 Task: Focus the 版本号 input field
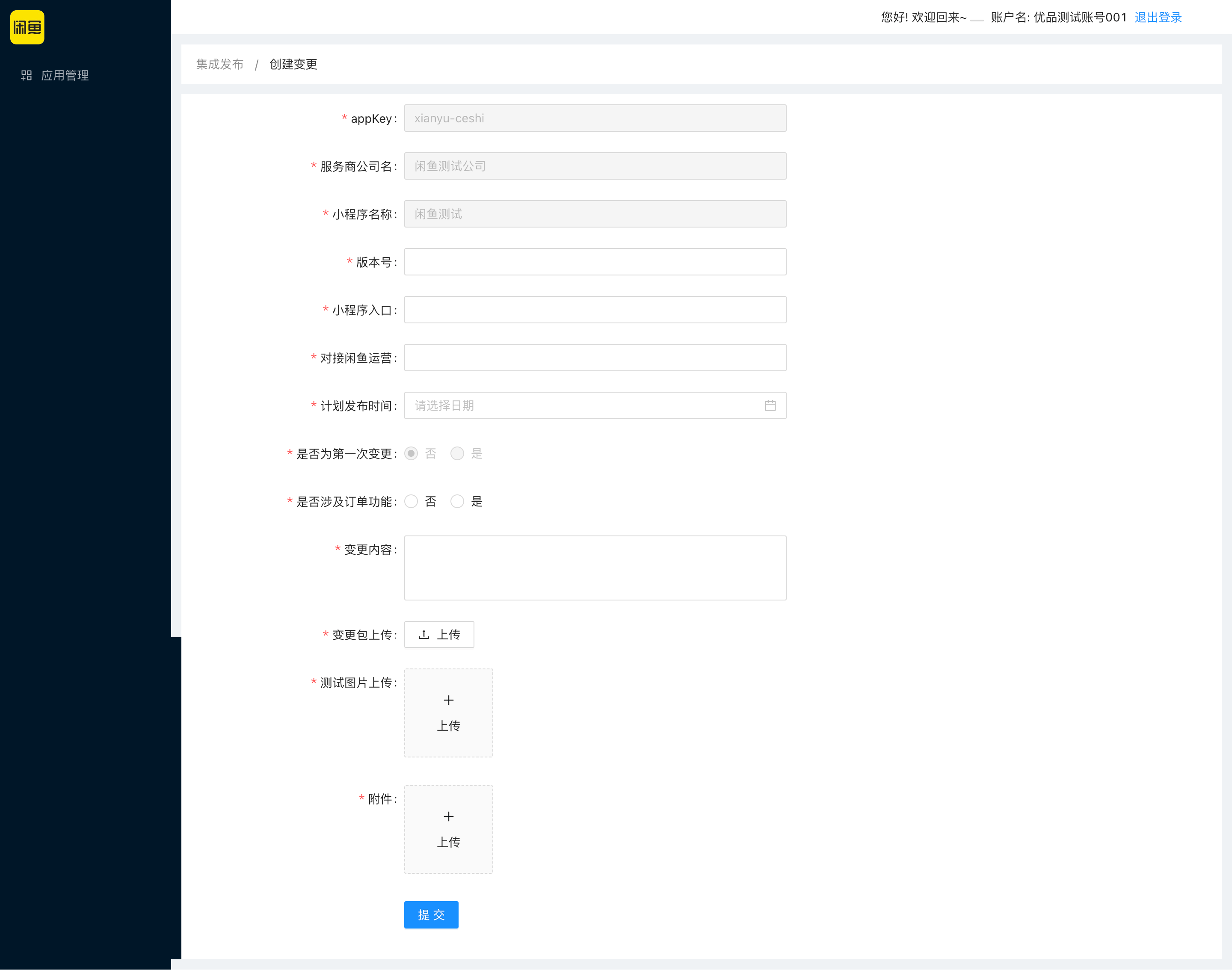pyautogui.click(x=595, y=262)
